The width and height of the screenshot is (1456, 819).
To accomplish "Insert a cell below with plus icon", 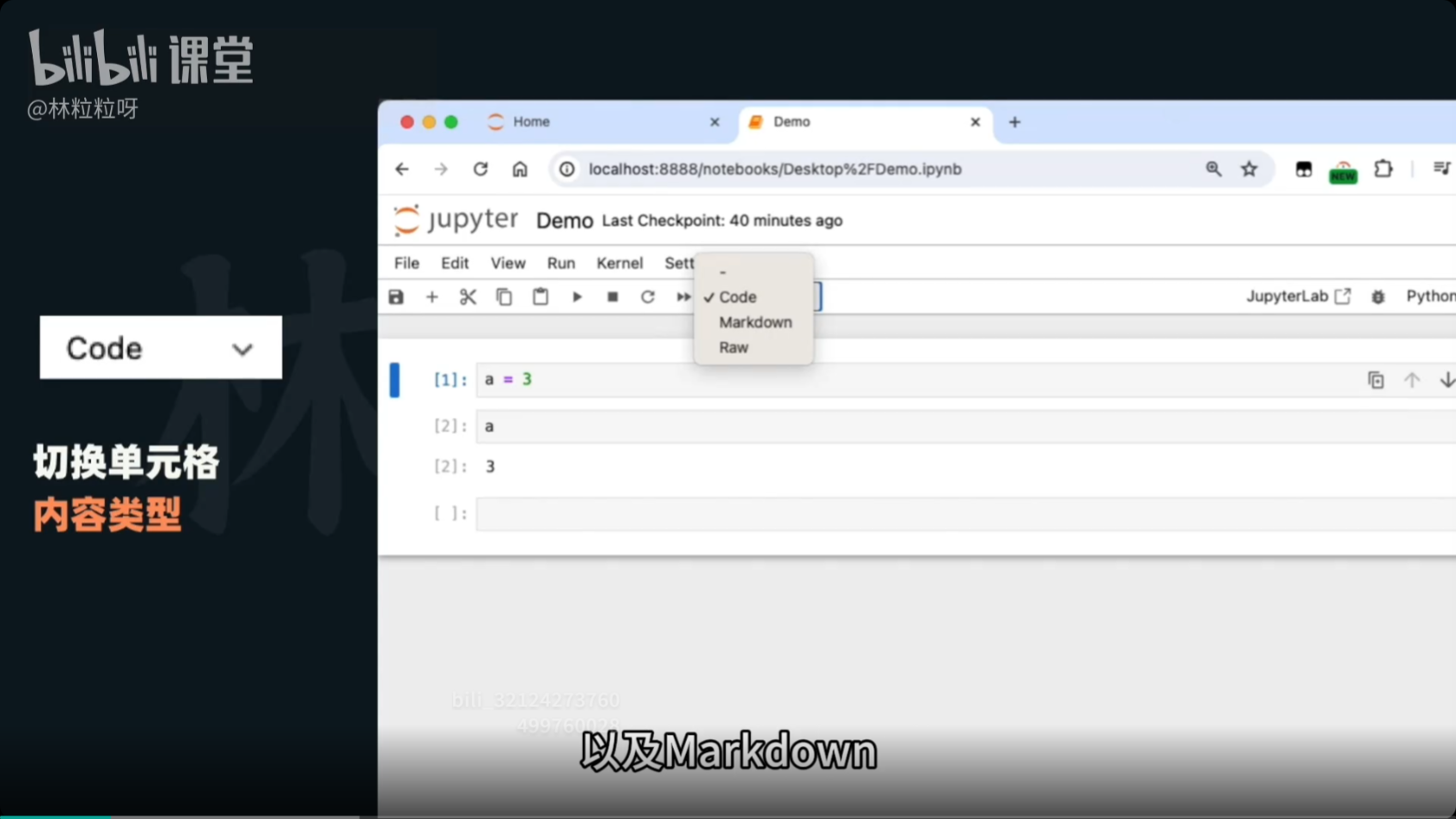I will coord(431,297).
